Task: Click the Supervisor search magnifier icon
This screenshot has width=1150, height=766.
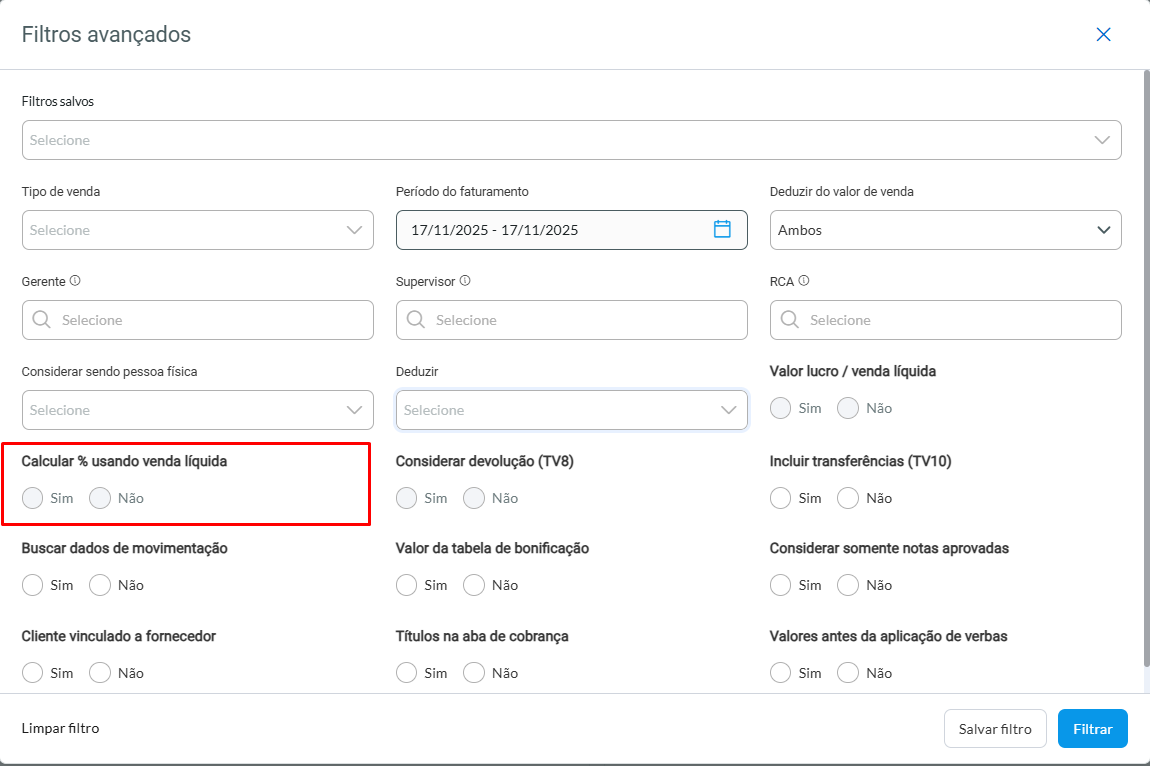Action: coord(415,320)
